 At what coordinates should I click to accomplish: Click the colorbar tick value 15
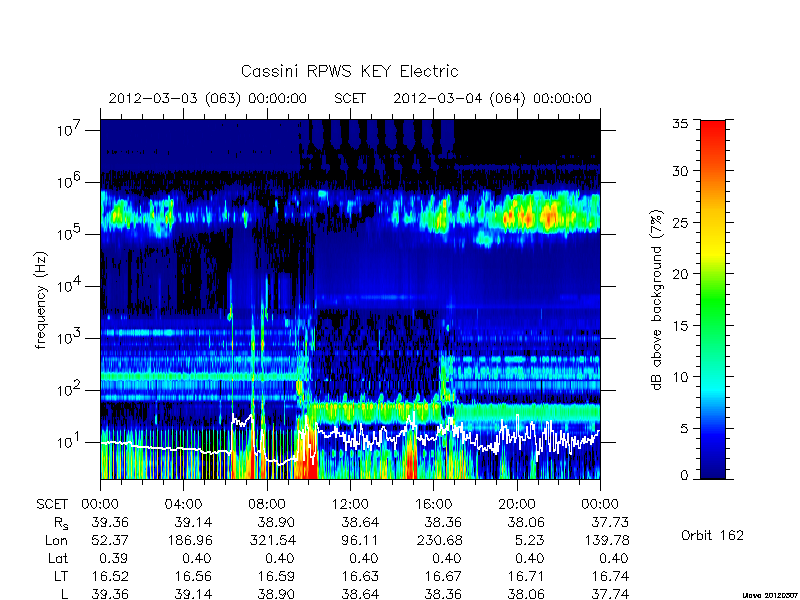[x=681, y=326]
